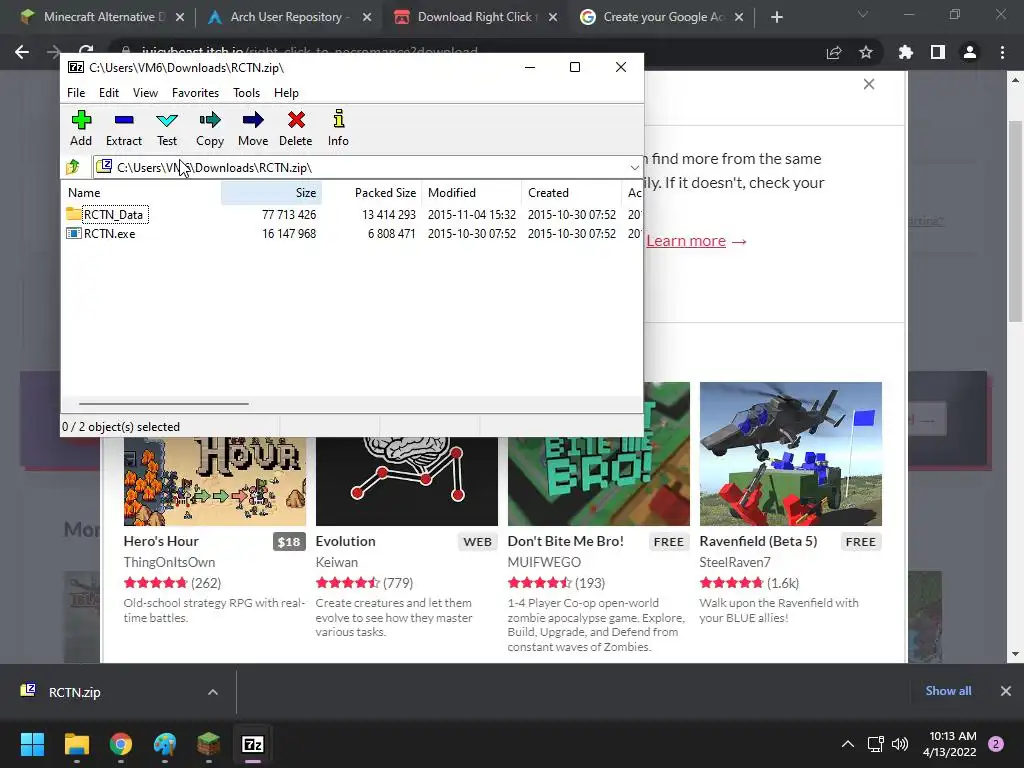
Task: Click the horizontal scrollbar in file list
Action: point(164,404)
